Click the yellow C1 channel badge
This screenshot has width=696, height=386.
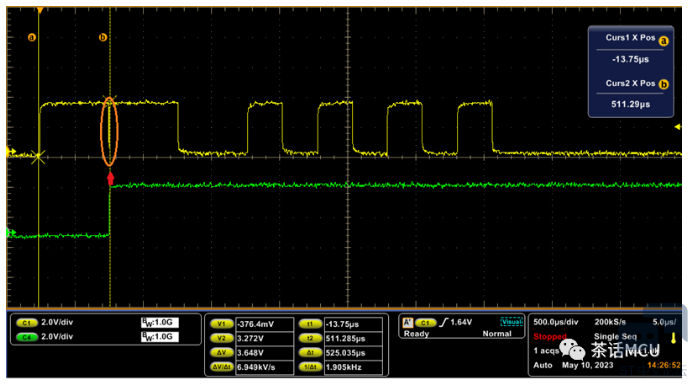coord(27,323)
